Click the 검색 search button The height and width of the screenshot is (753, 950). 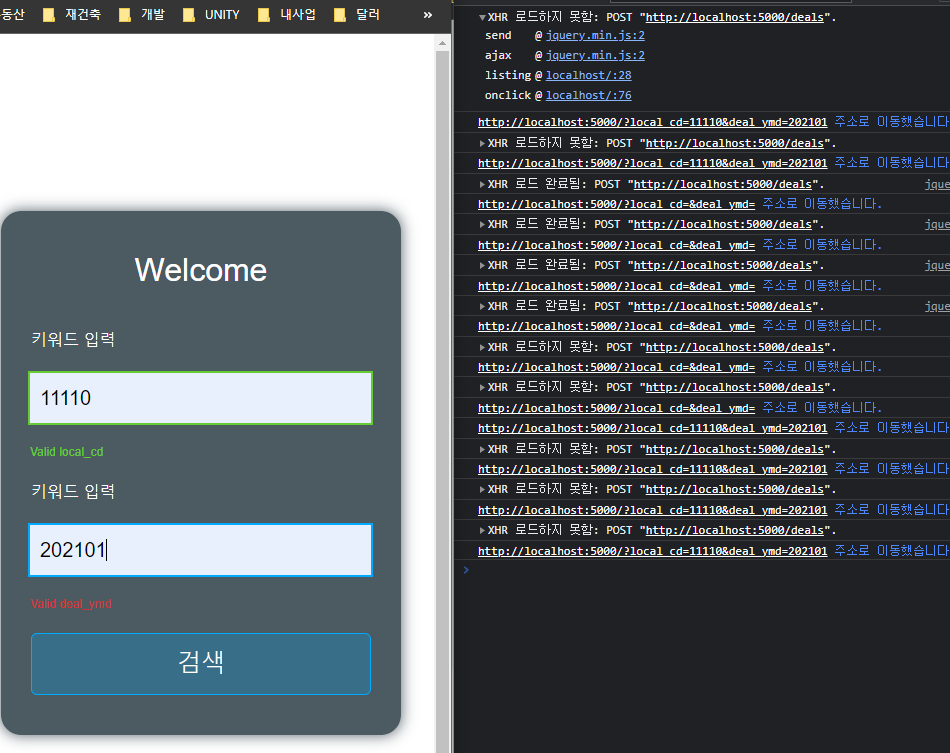click(201, 663)
